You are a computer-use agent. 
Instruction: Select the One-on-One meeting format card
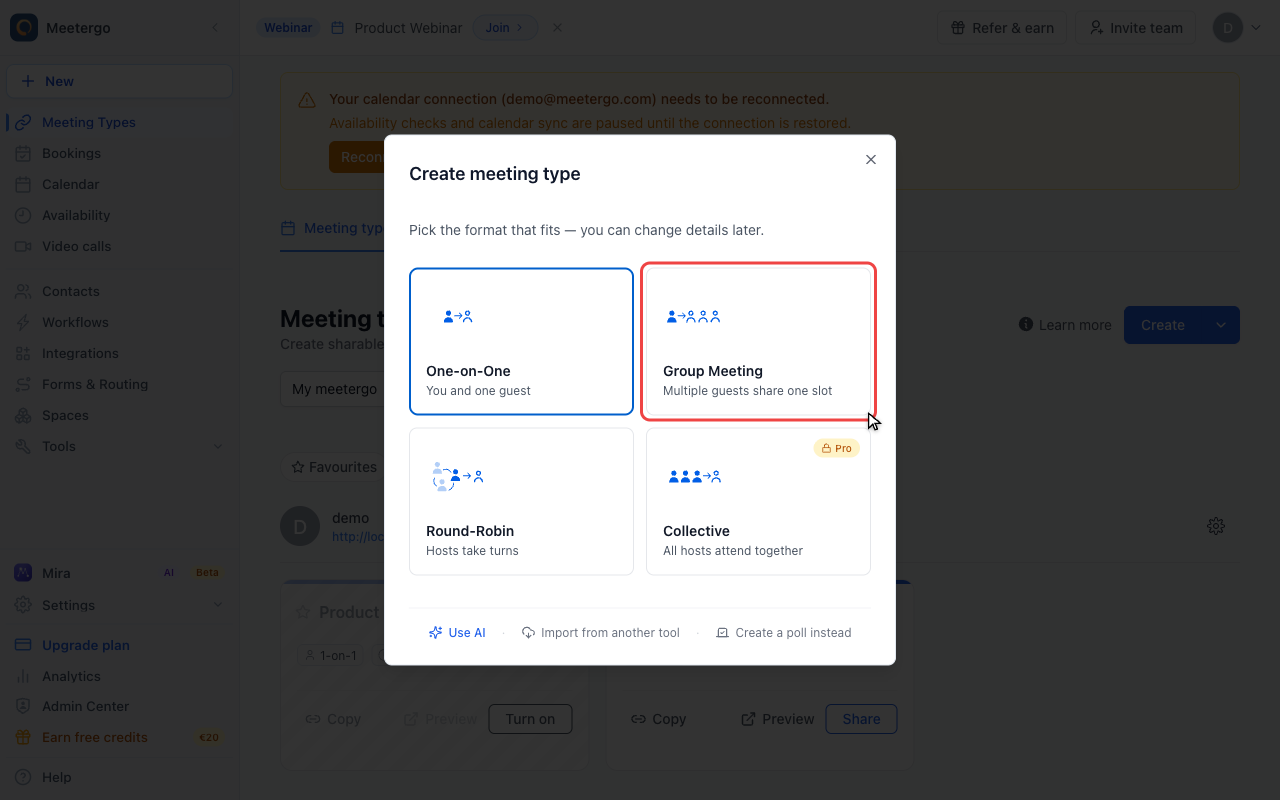tap(521, 341)
